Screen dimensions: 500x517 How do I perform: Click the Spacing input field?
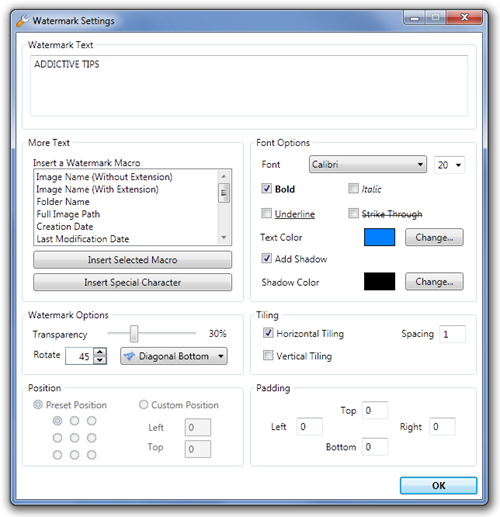[452, 334]
